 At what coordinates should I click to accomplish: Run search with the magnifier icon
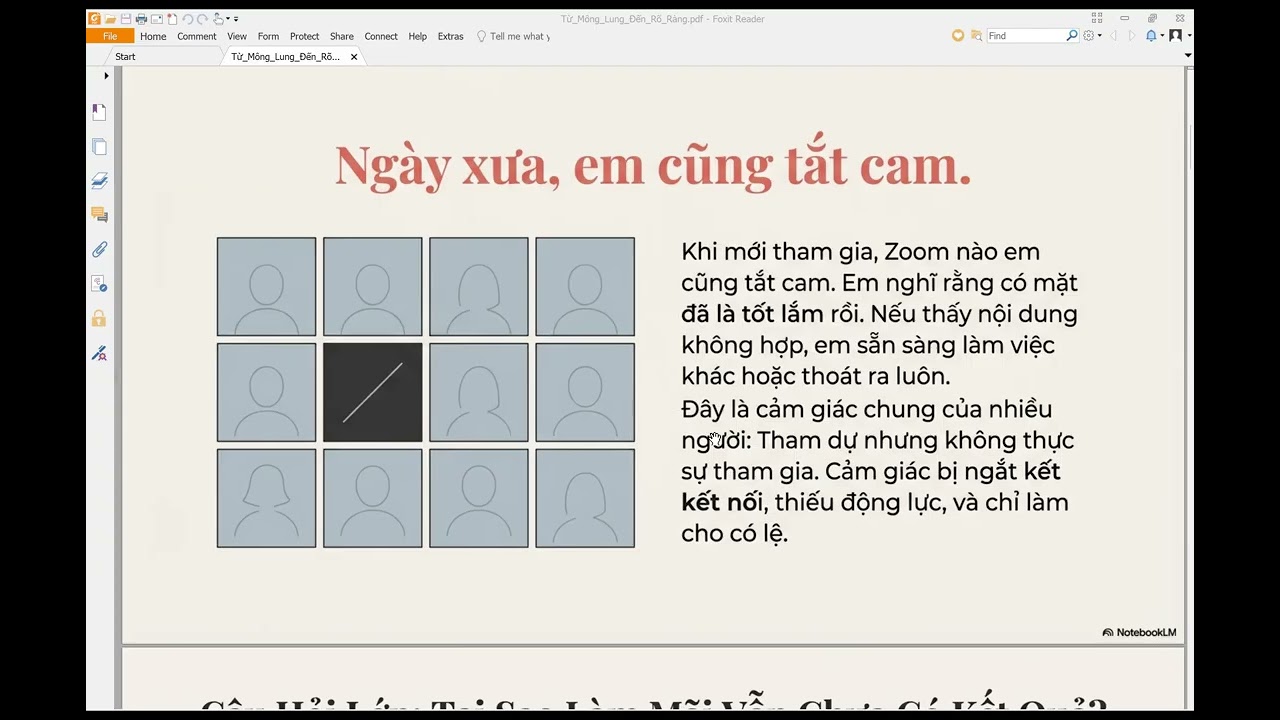[1072, 36]
